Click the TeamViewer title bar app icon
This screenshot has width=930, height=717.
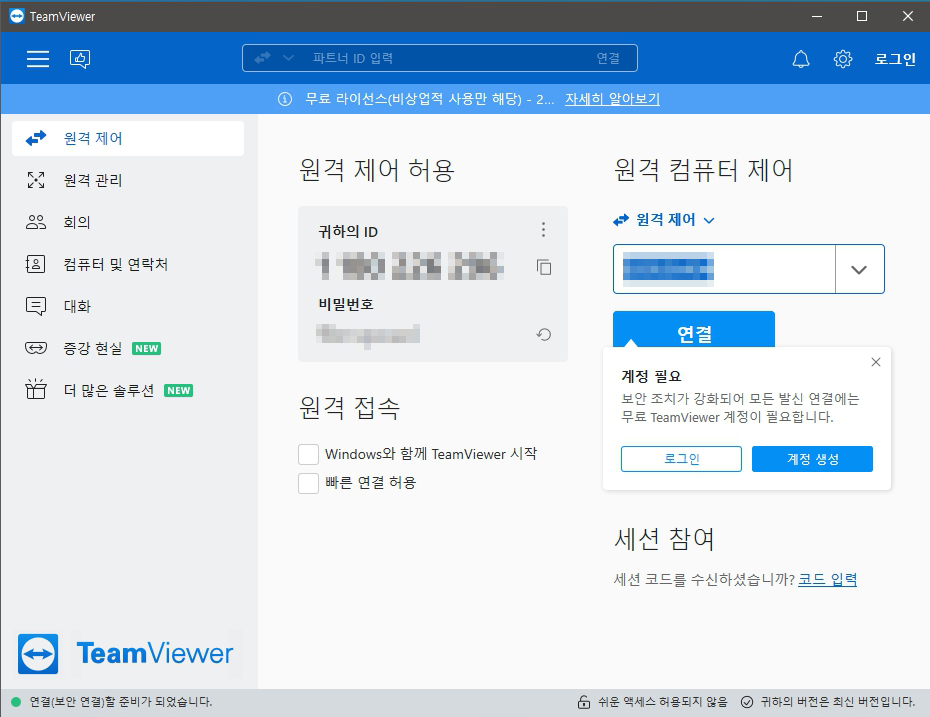coord(17,16)
